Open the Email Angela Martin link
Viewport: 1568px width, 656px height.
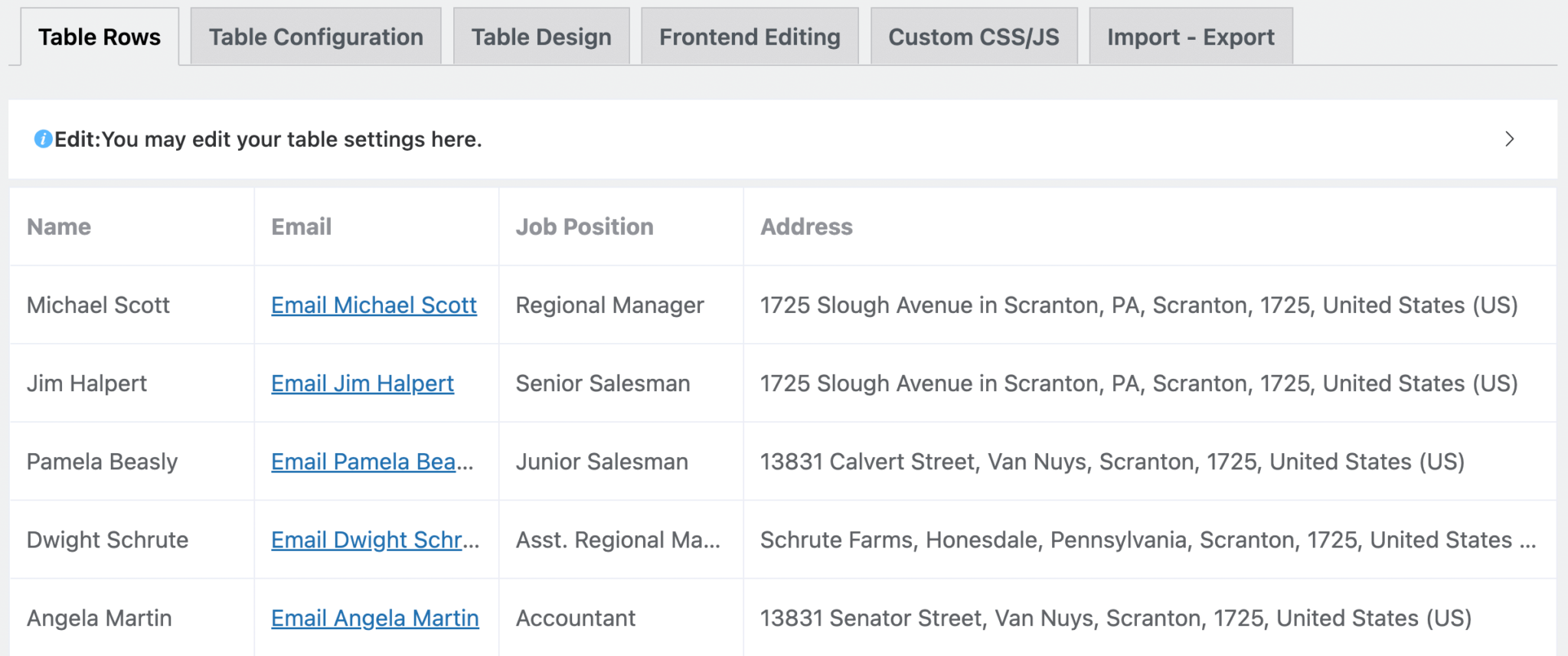pos(375,618)
